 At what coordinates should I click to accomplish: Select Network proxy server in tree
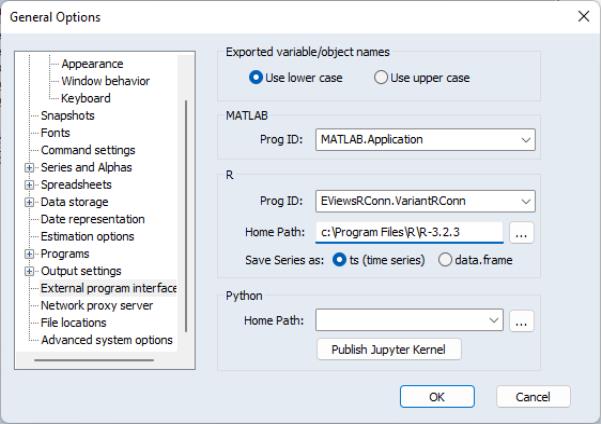point(95,305)
